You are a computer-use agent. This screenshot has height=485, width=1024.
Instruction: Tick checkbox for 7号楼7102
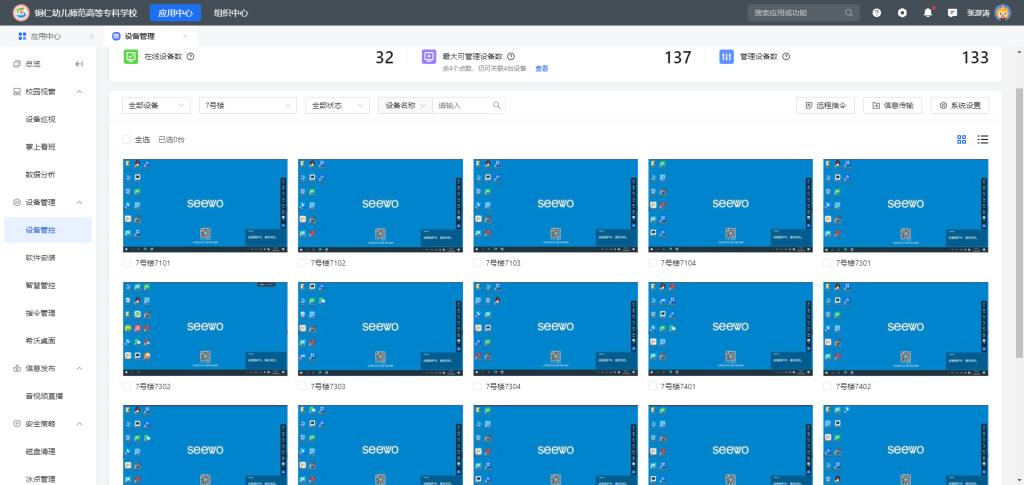(302, 263)
